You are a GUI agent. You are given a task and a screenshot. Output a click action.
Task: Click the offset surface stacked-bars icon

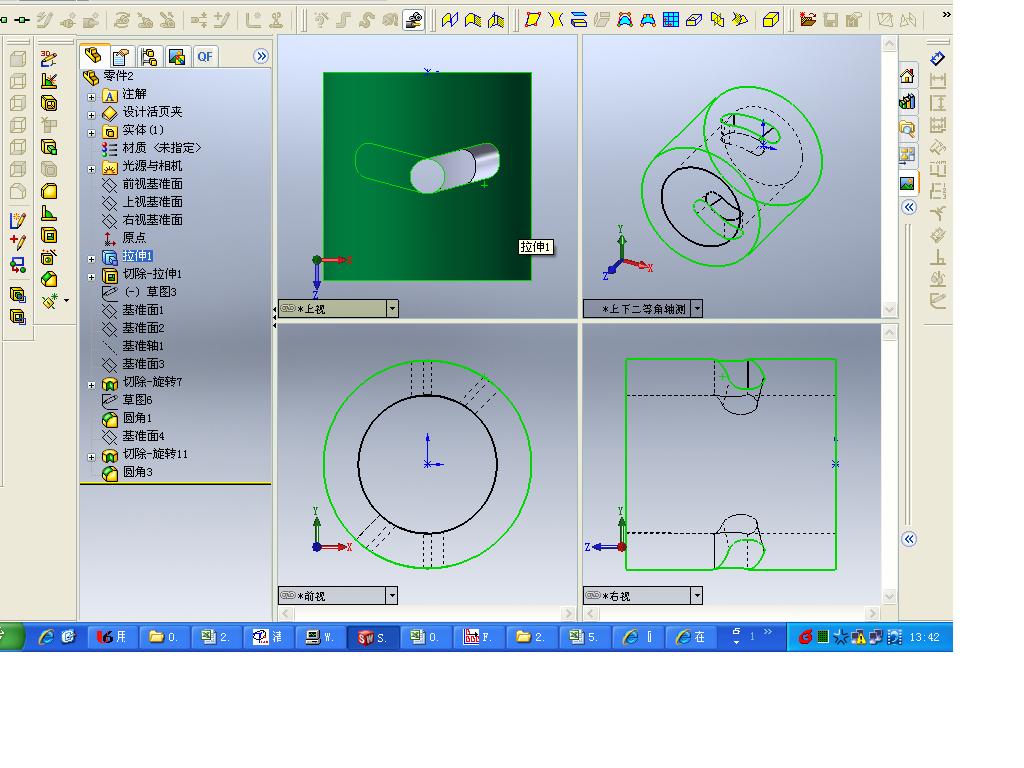coord(579,20)
